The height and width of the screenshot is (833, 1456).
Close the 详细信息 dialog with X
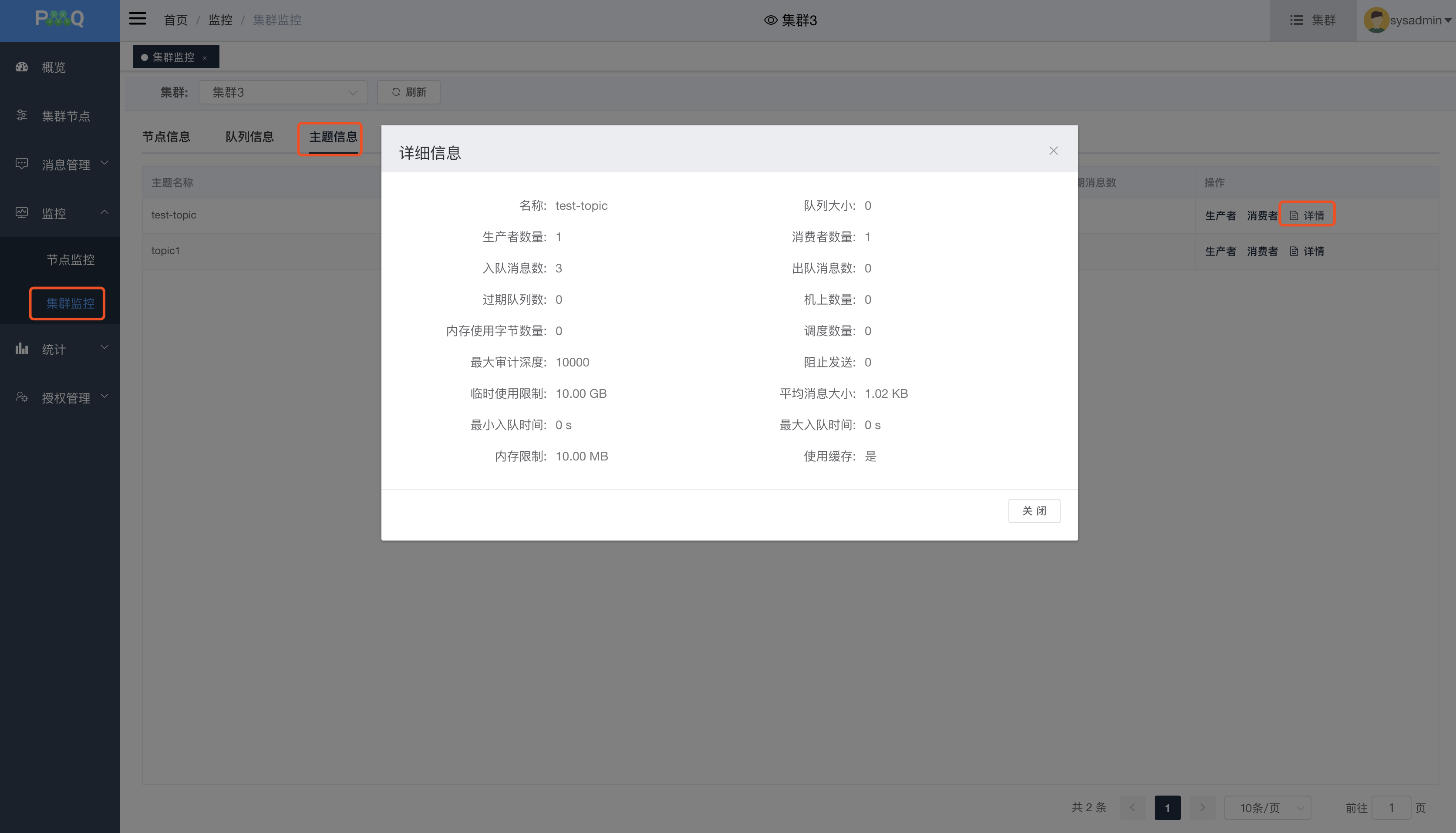pos(1053,151)
